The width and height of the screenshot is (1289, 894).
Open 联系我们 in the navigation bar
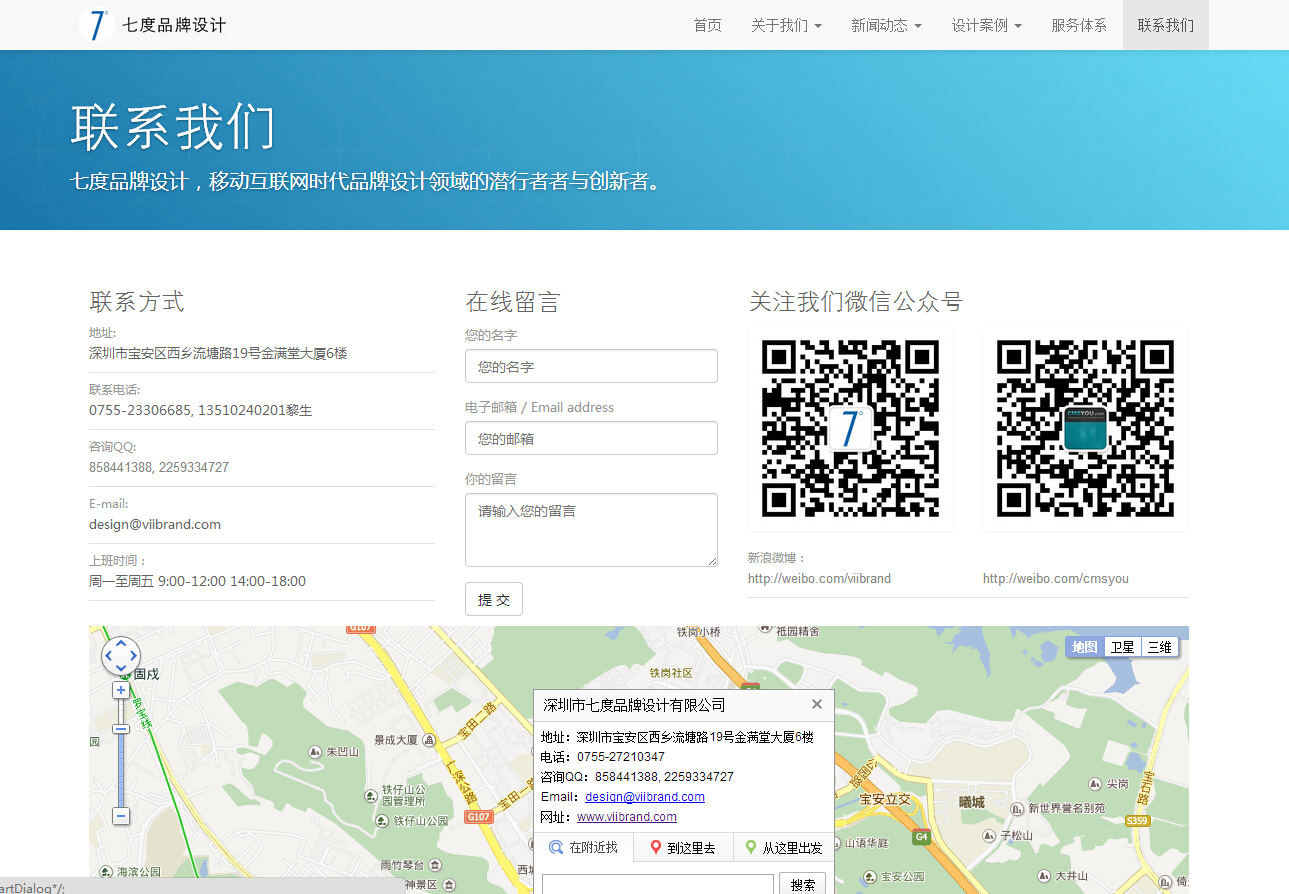coord(1166,25)
